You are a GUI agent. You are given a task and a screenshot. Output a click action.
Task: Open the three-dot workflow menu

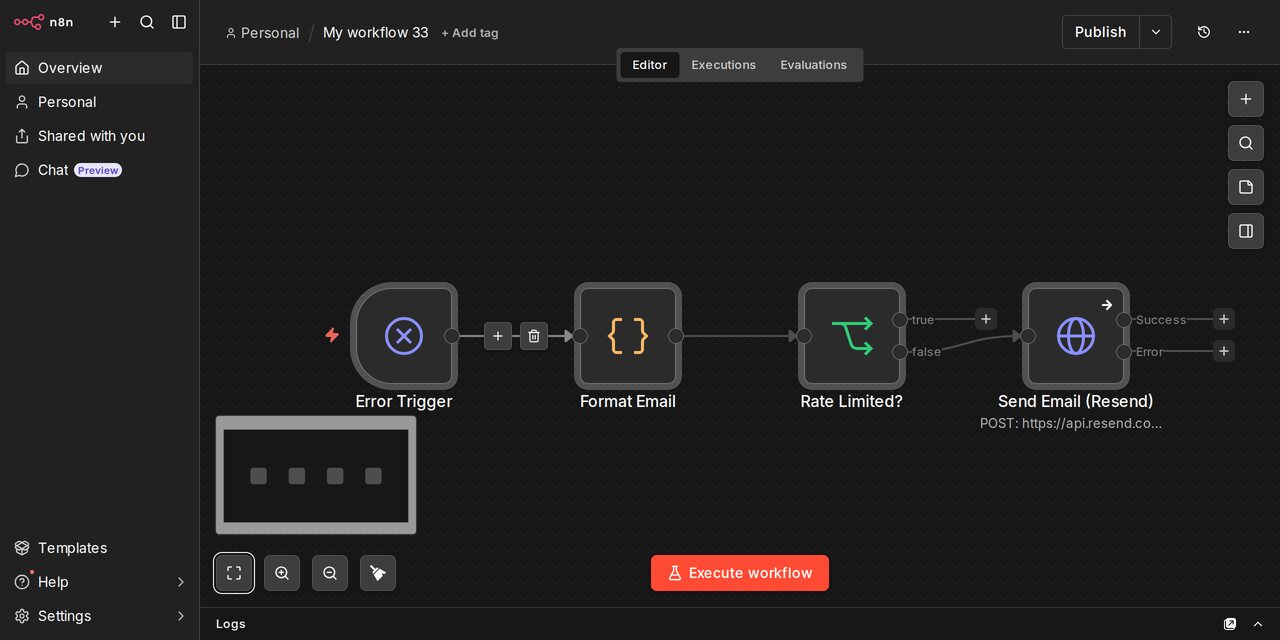pos(1244,32)
